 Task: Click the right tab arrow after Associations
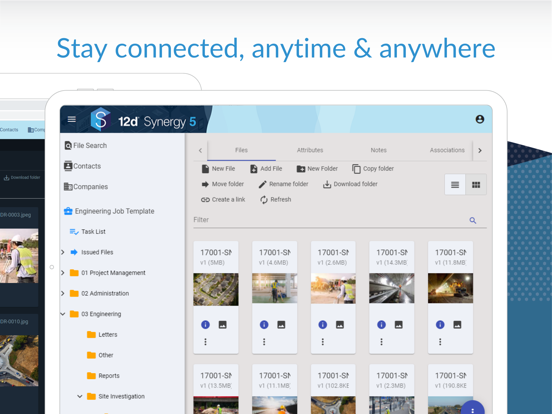(480, 150)
